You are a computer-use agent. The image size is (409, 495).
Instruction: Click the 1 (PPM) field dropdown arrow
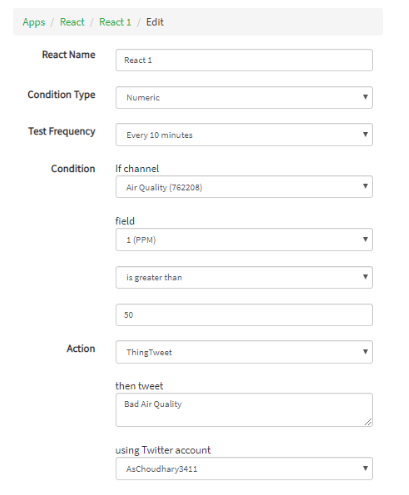pos(365,239)
